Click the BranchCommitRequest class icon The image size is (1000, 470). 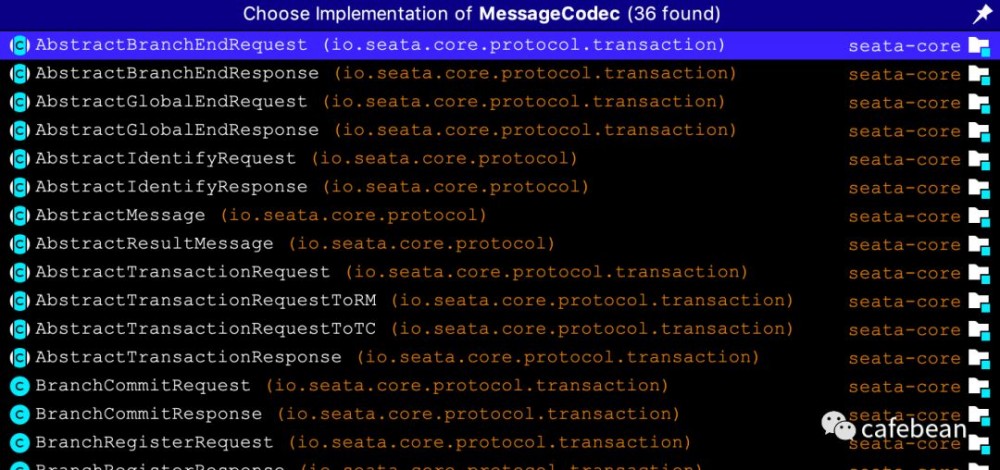19,386
